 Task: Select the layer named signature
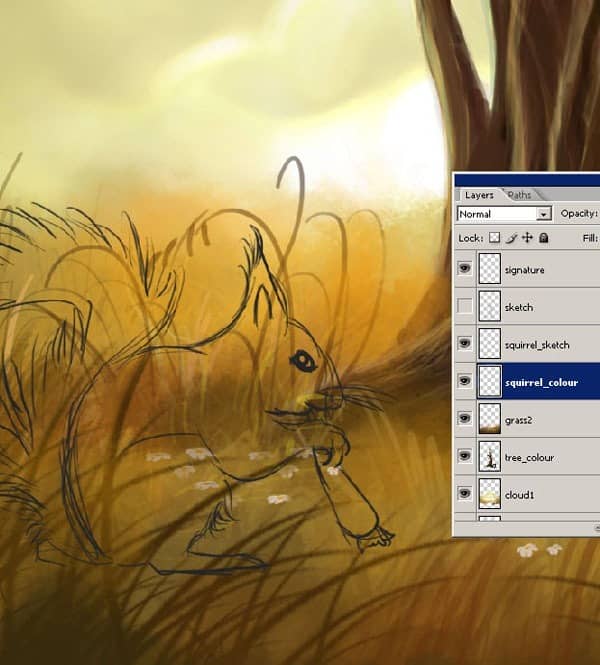coord(525,270)
